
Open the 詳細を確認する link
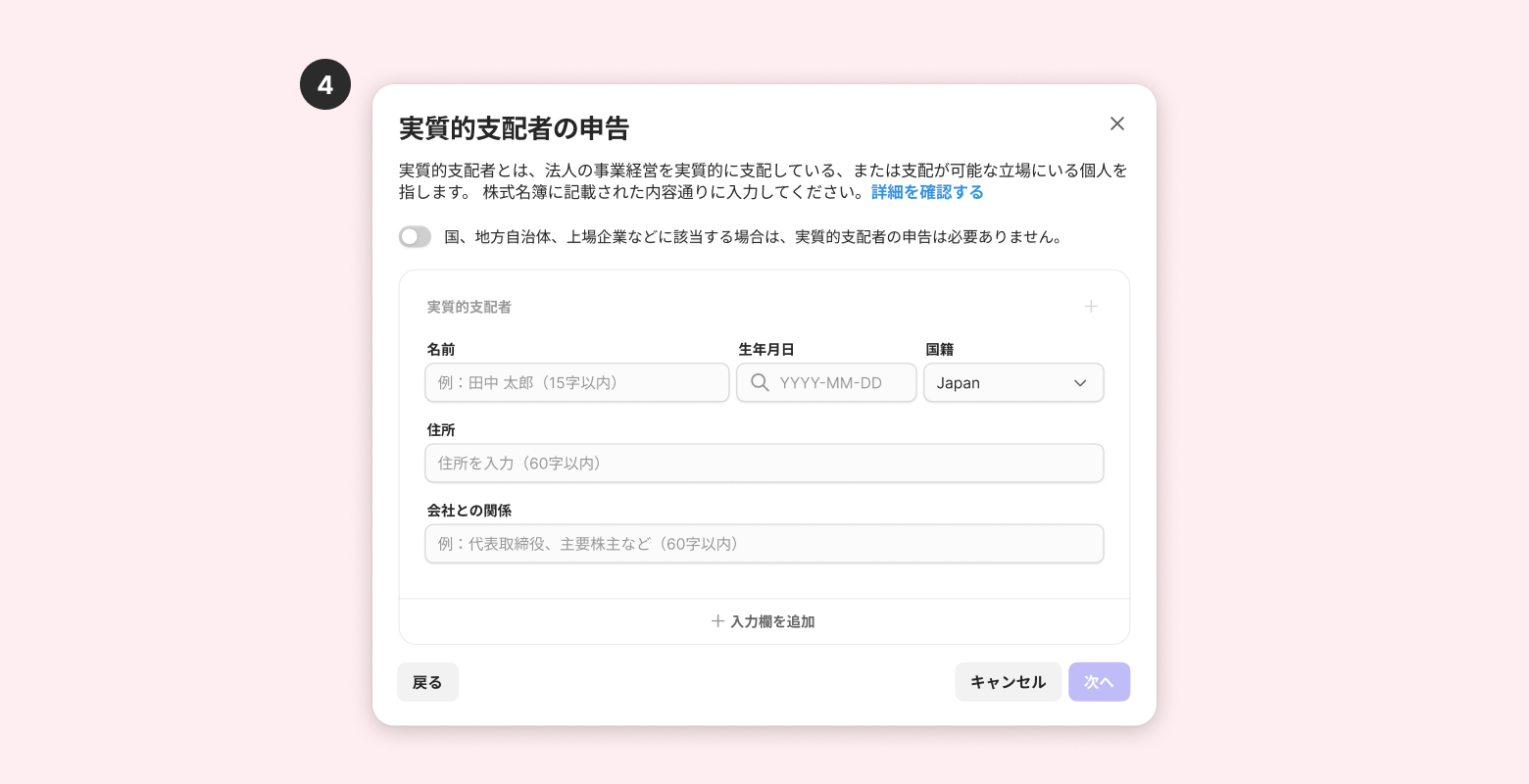click(927, 192)
